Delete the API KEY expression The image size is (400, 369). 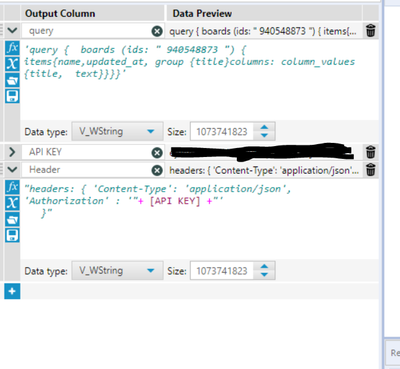[371, 152]
